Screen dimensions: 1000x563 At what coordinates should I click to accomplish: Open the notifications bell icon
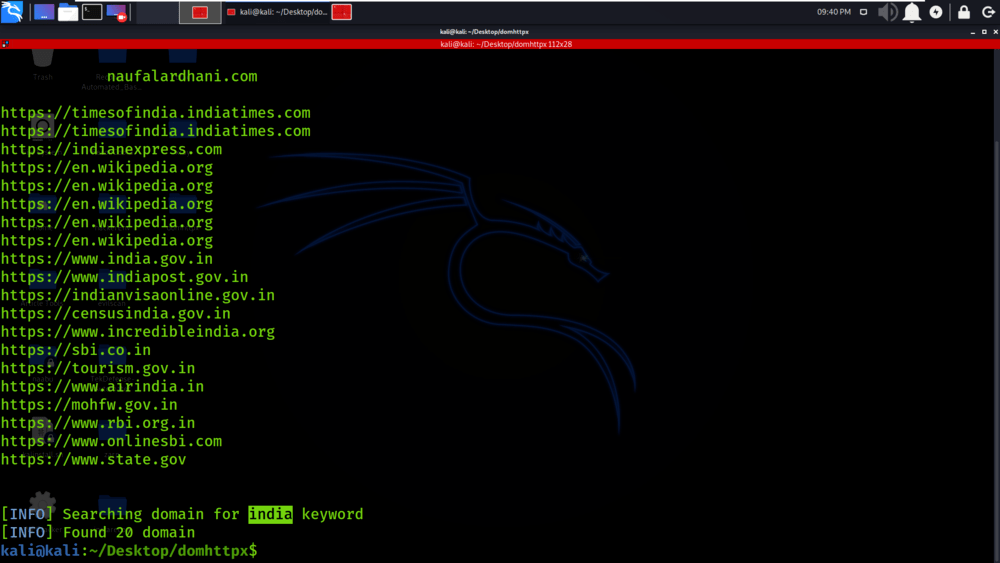pyautogui.click(x=912, y=12)
